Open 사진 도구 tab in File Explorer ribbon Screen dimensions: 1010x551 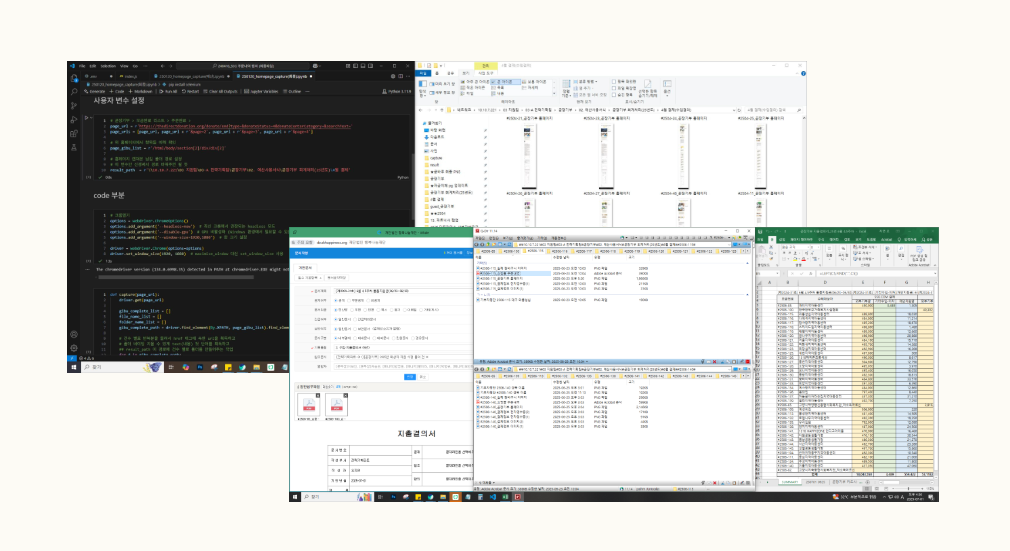[x=486, y=73]
